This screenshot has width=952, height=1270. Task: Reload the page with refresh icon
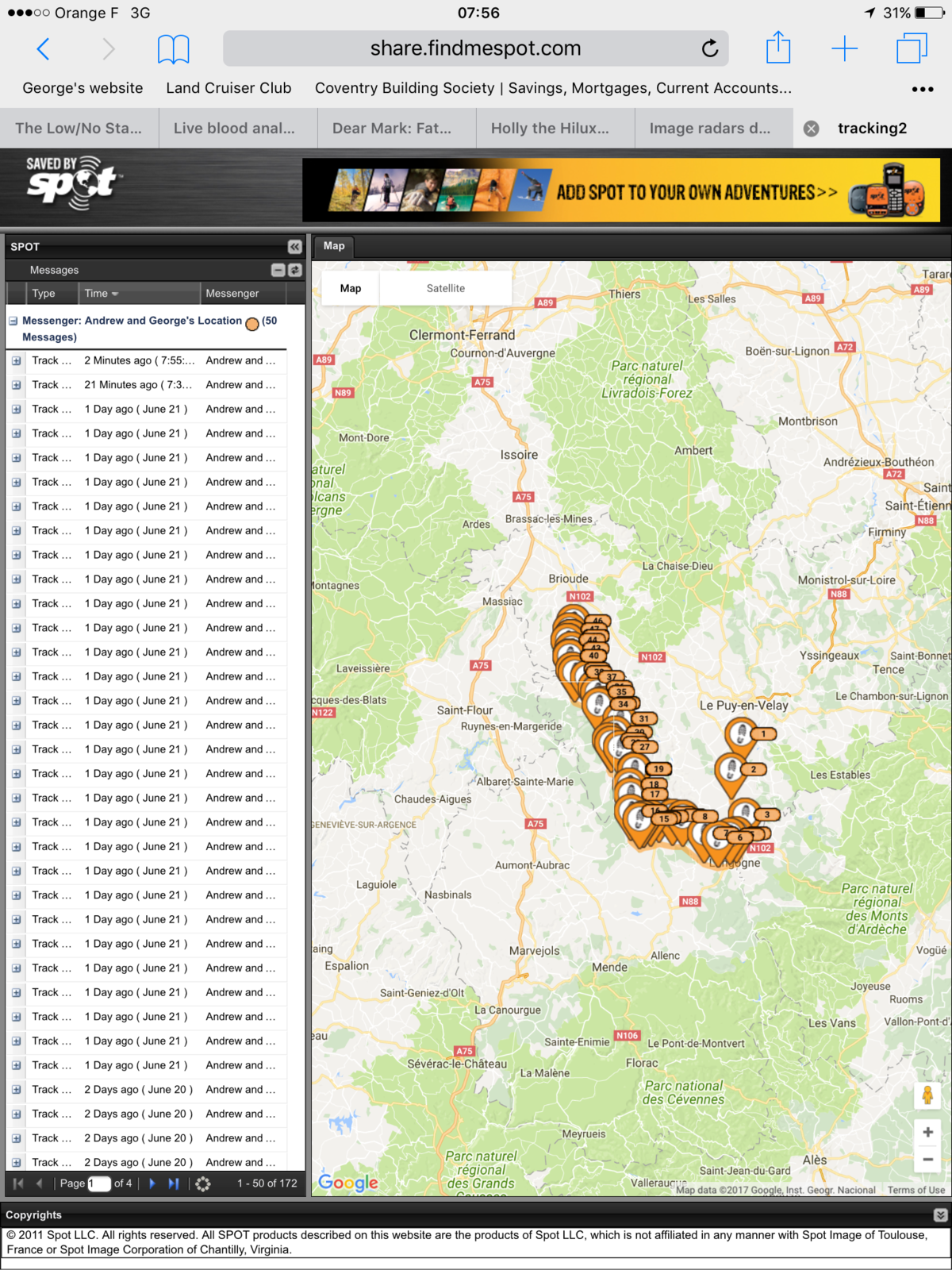click(x=710, y=48)
